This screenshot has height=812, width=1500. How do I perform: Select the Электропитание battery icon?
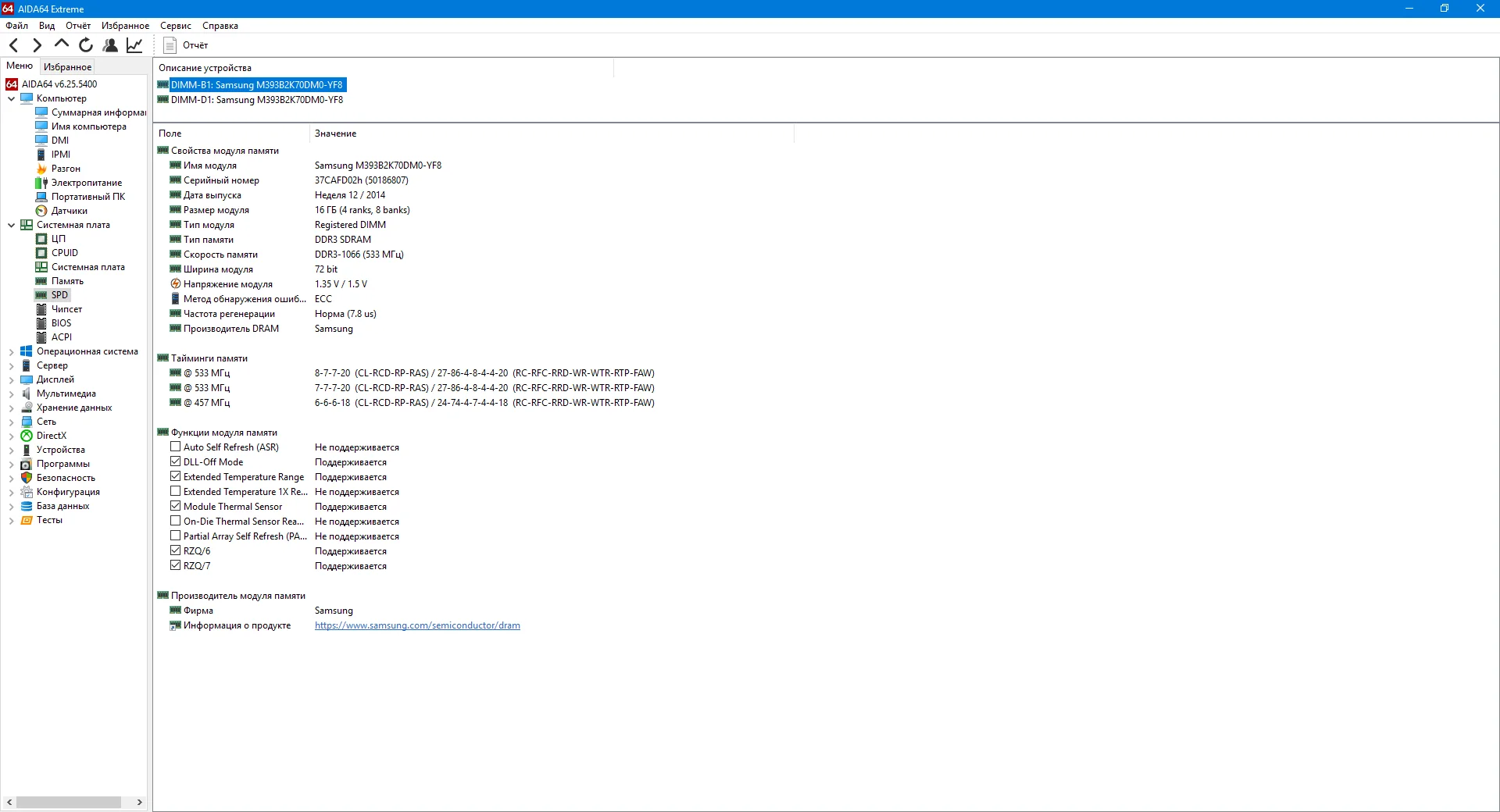coord(41,183)
